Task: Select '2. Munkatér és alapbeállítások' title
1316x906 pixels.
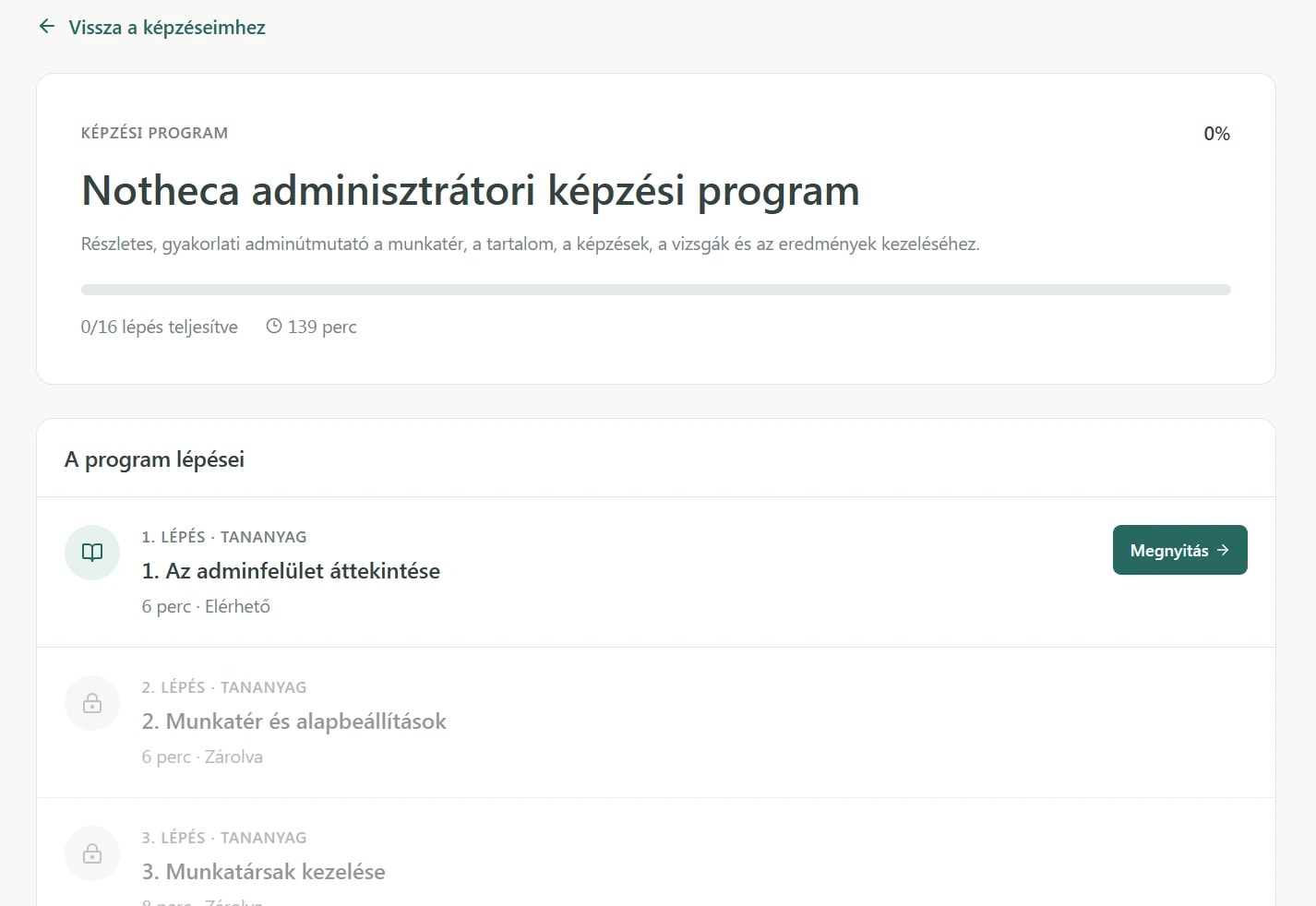Action: point(293,721)
